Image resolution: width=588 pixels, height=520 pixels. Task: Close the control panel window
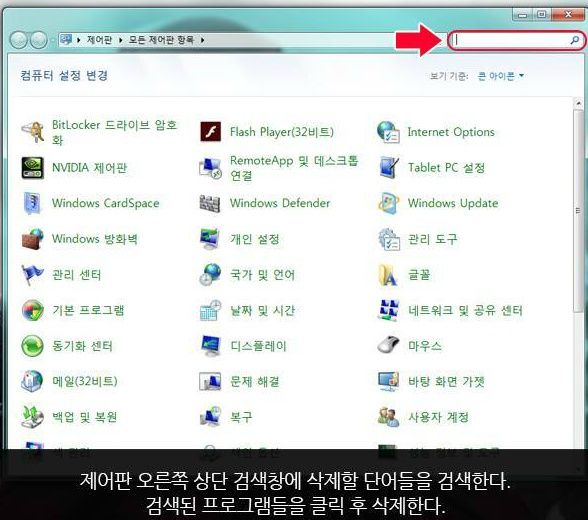click(568, 15)
